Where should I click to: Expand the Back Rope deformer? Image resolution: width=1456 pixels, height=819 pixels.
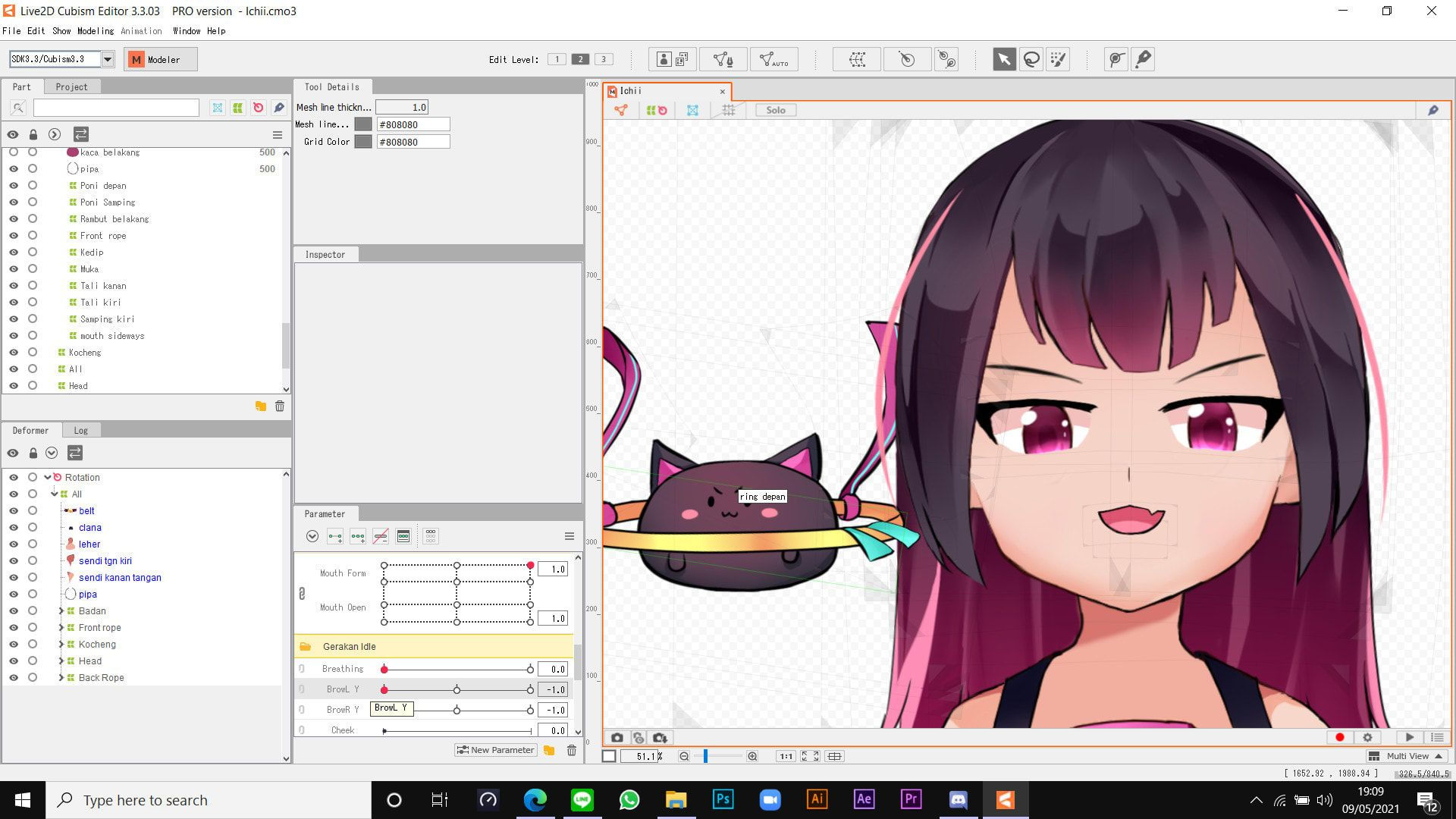click(61, 678)
